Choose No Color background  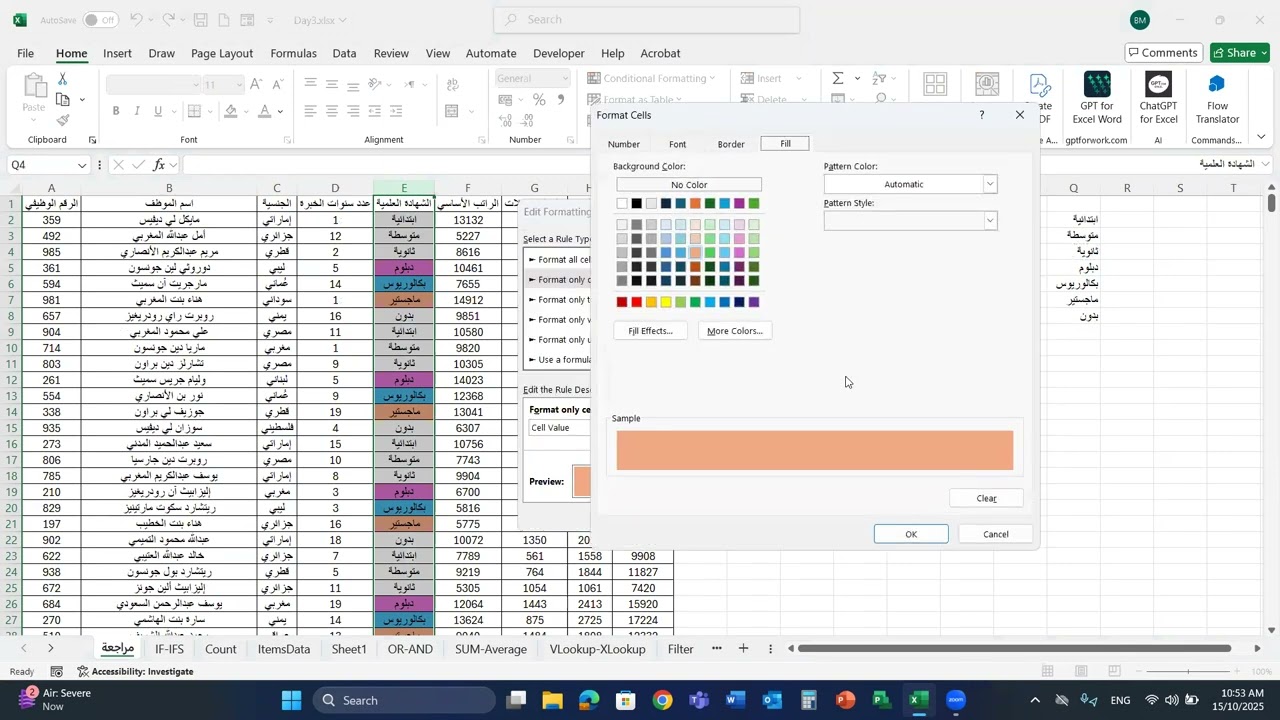point(689,185)
